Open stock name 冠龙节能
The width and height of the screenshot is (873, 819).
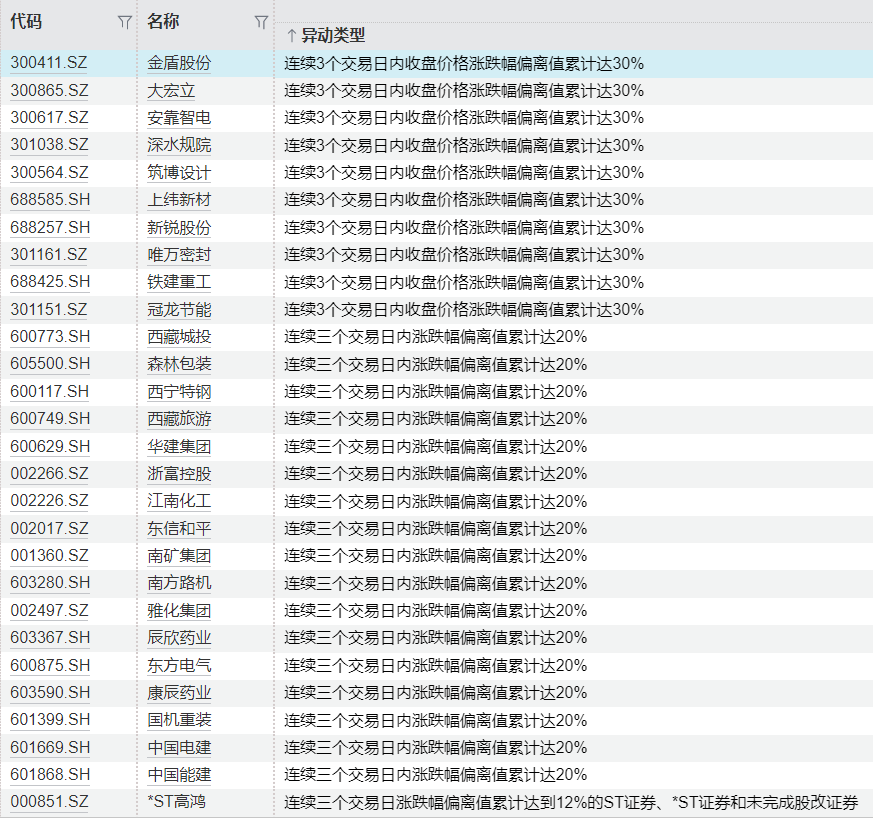(x=179, y=309)
